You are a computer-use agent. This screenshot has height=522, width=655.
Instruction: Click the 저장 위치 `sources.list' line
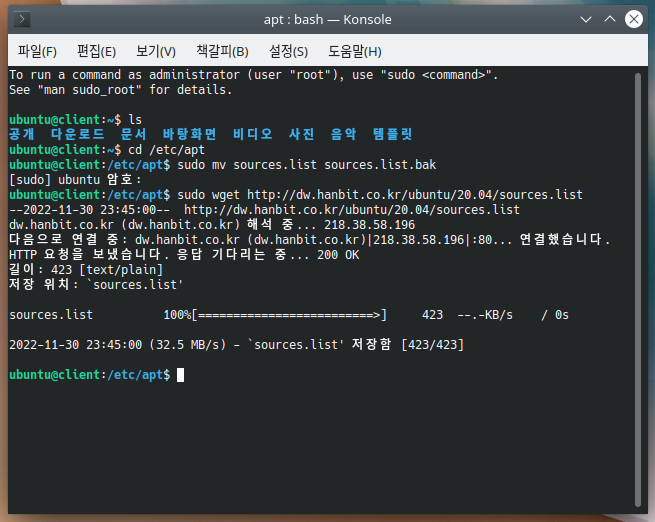96,285
